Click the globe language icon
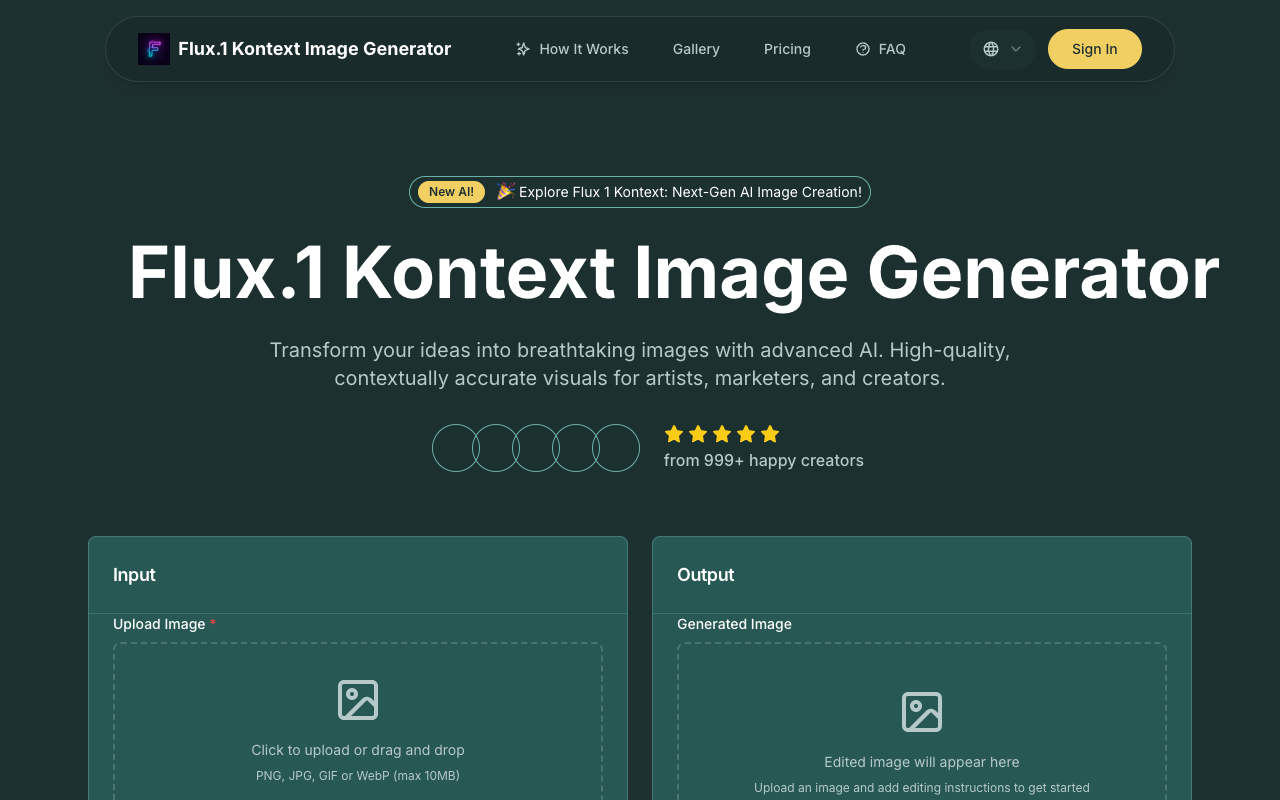This screenshot has height=800, width=1280. click(x=991, y=49)
